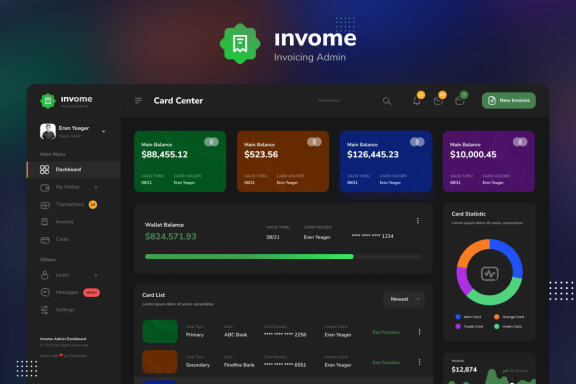The image size is (576, 384).
Task: Open three-dot menu for ABC Bank row
Action: [x=419, y=332]
